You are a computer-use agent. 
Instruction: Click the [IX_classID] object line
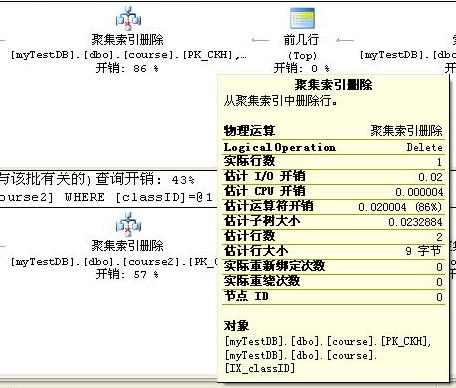260,368
